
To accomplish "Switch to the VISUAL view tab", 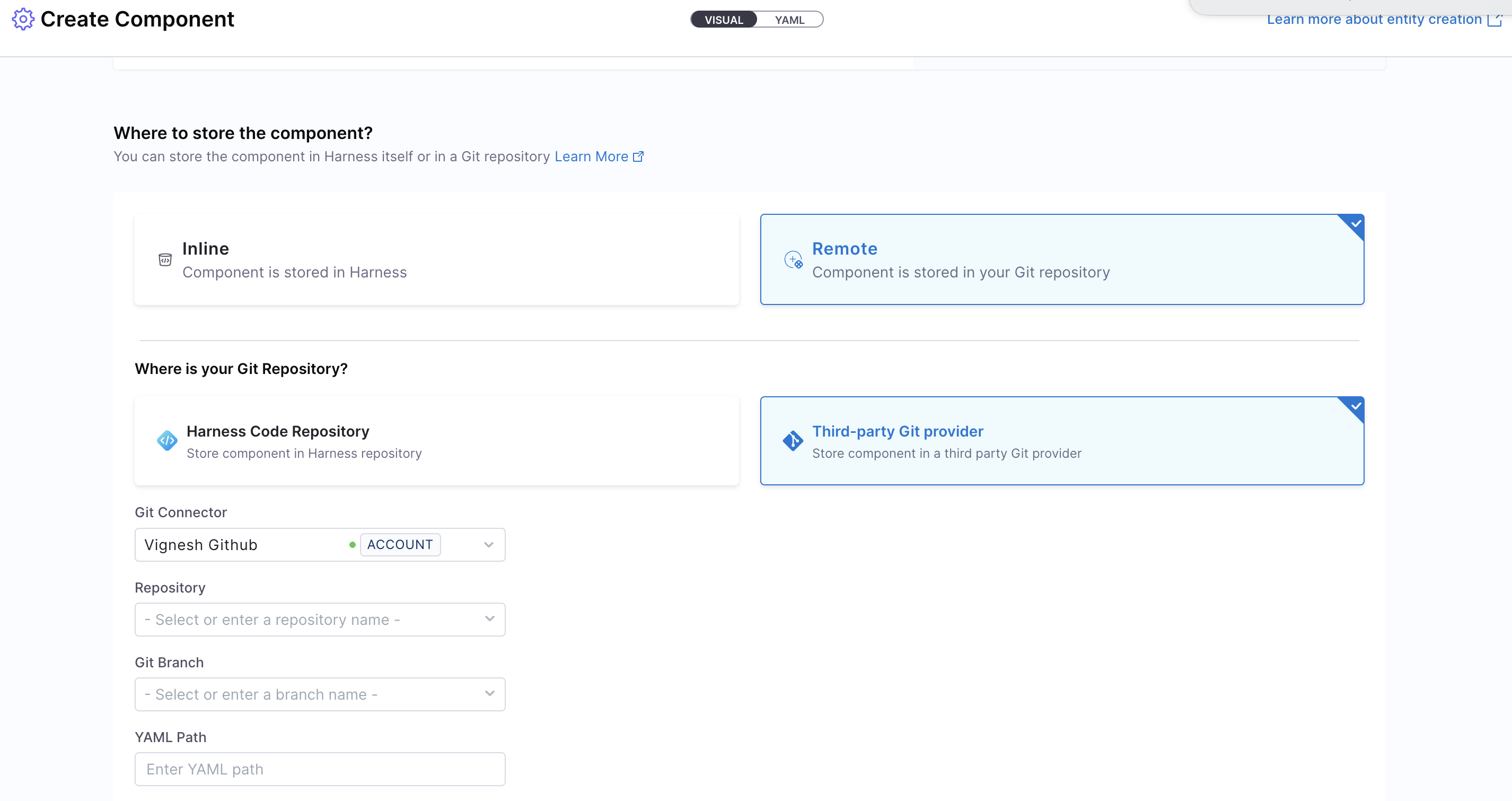I will [x=723, y=20].
